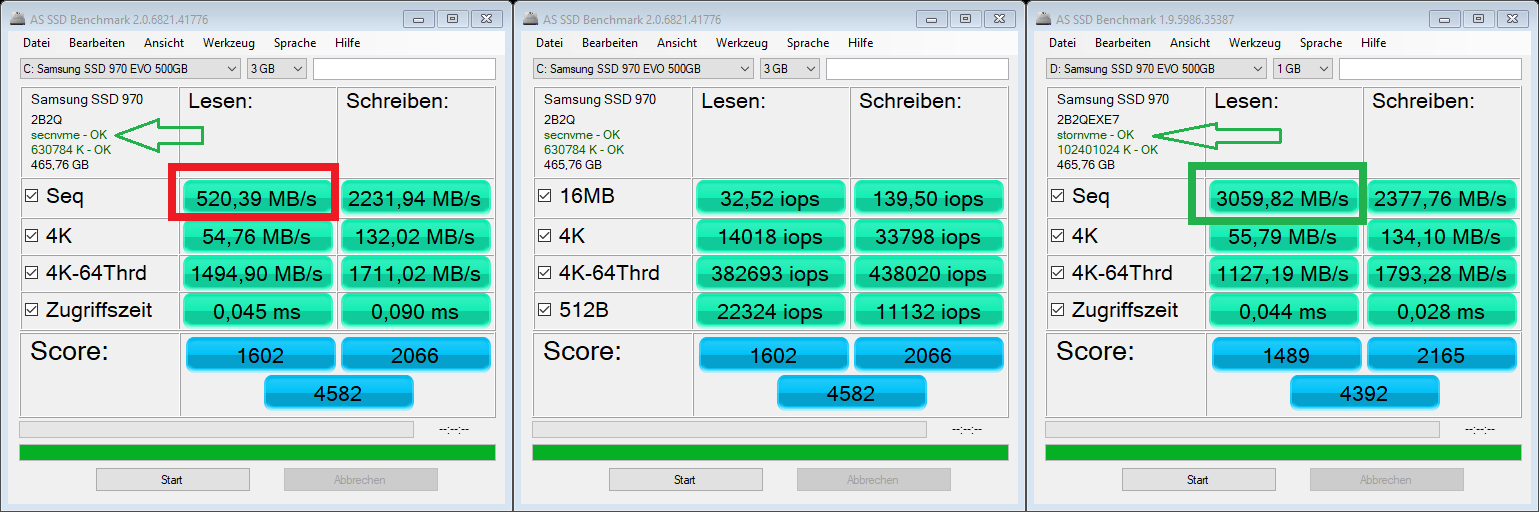The image size is (1539, 512).
Task: Click the app icon in the leftmost 2.0 window title bar
Action: tap(19, 19)
